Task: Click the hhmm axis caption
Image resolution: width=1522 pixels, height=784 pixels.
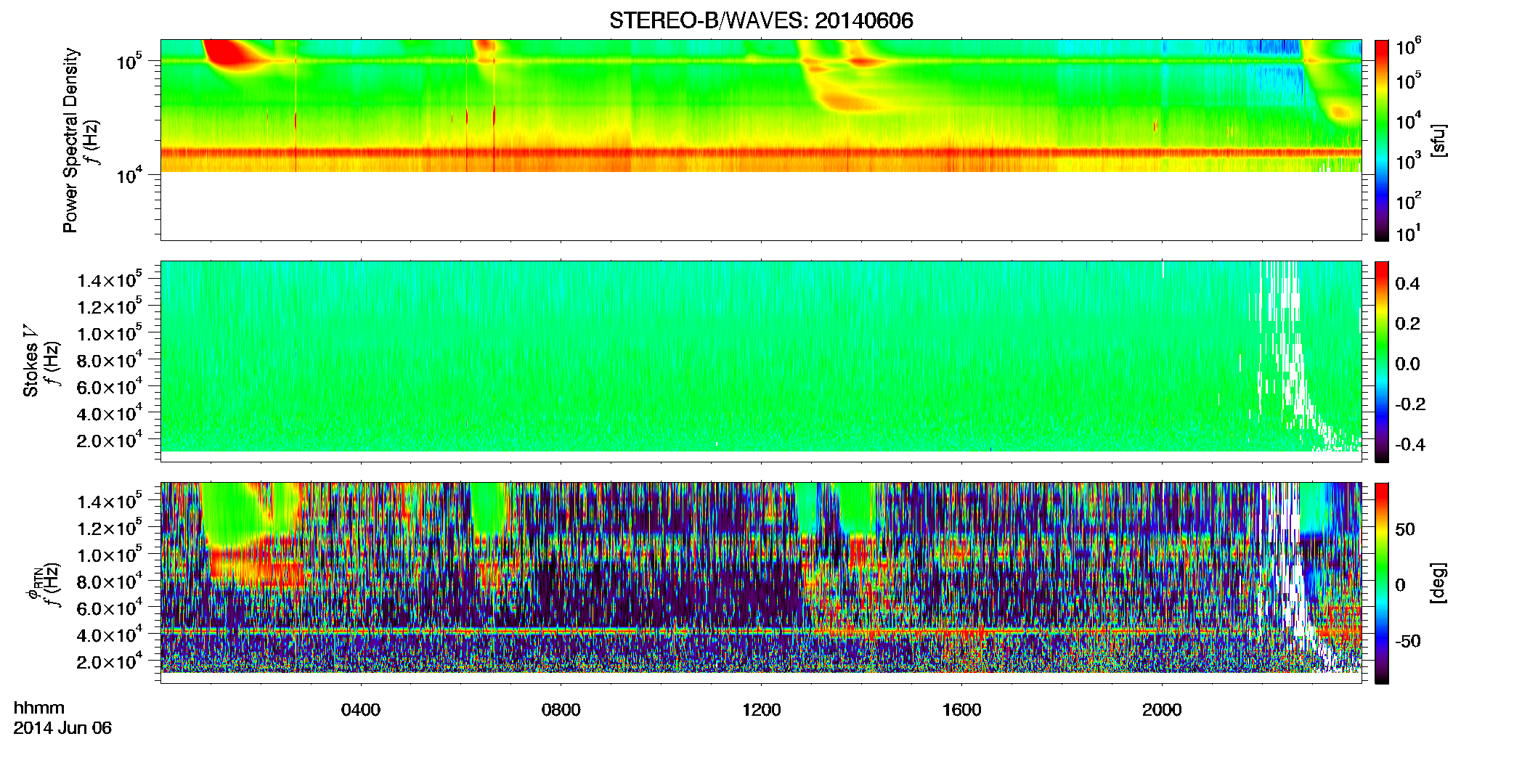Action: [39, 709]
